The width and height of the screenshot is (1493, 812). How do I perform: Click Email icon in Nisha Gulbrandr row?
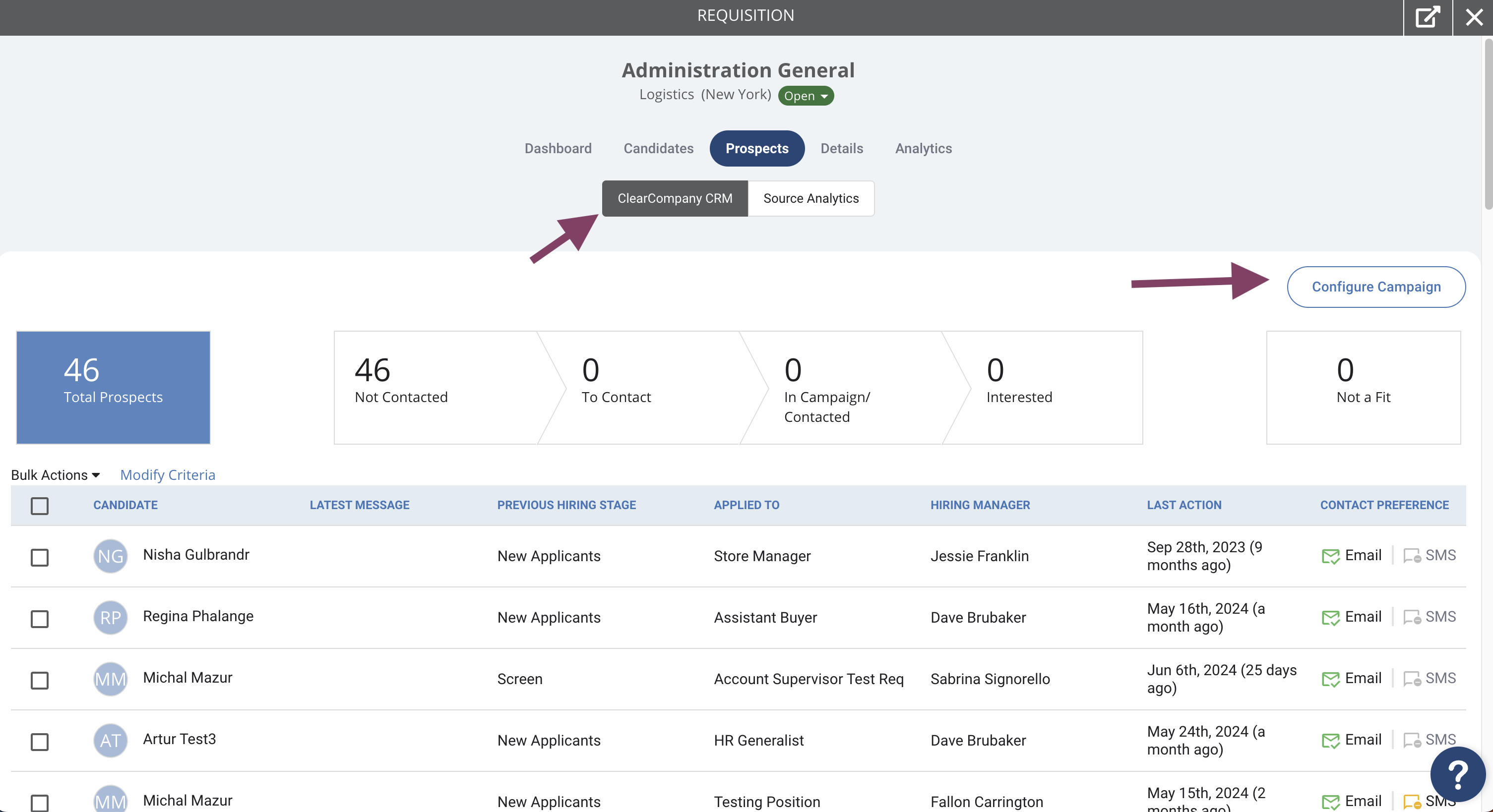click(1331, 556)
